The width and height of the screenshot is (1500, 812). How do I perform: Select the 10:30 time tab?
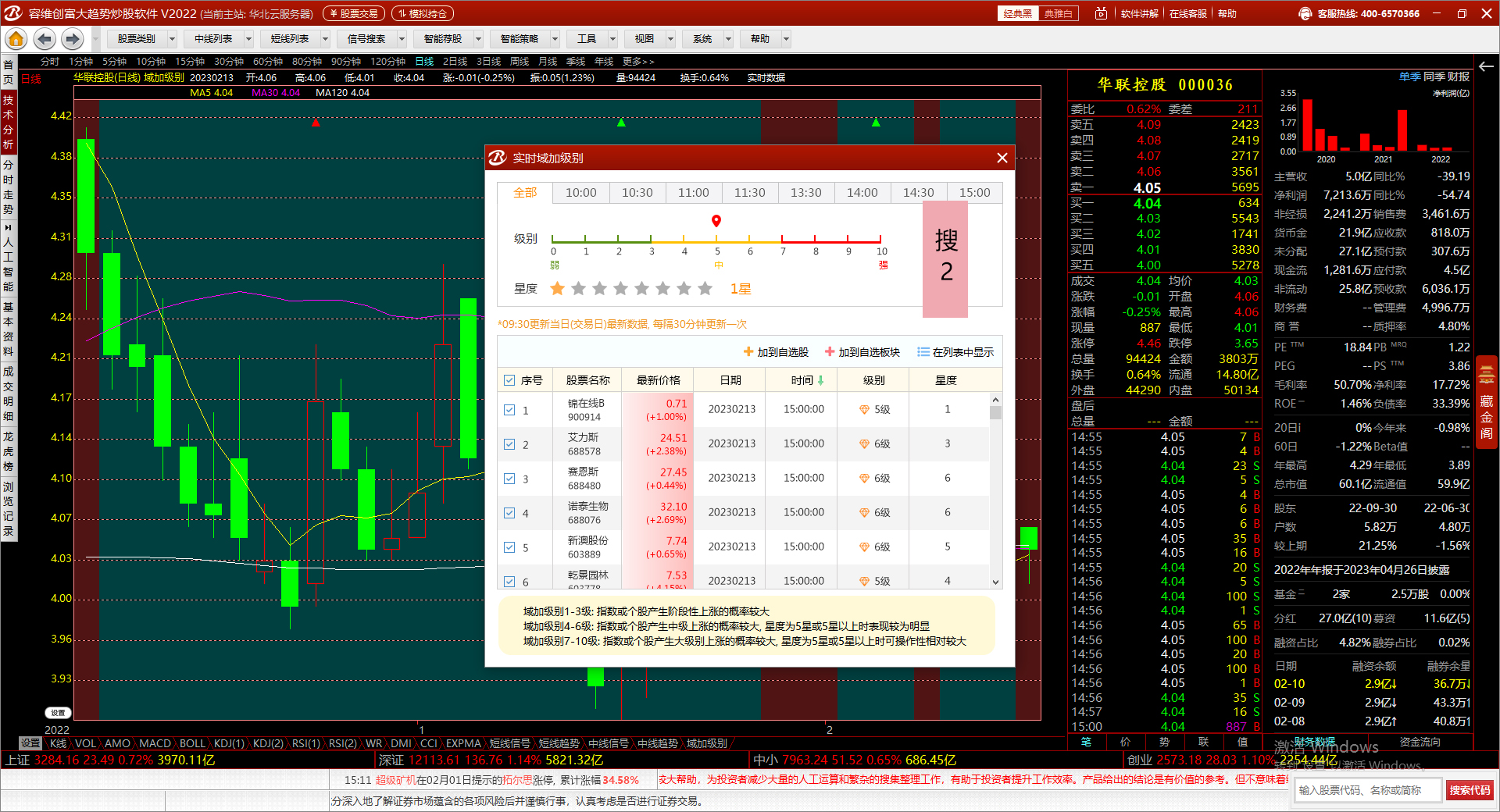tap(637, 193)
